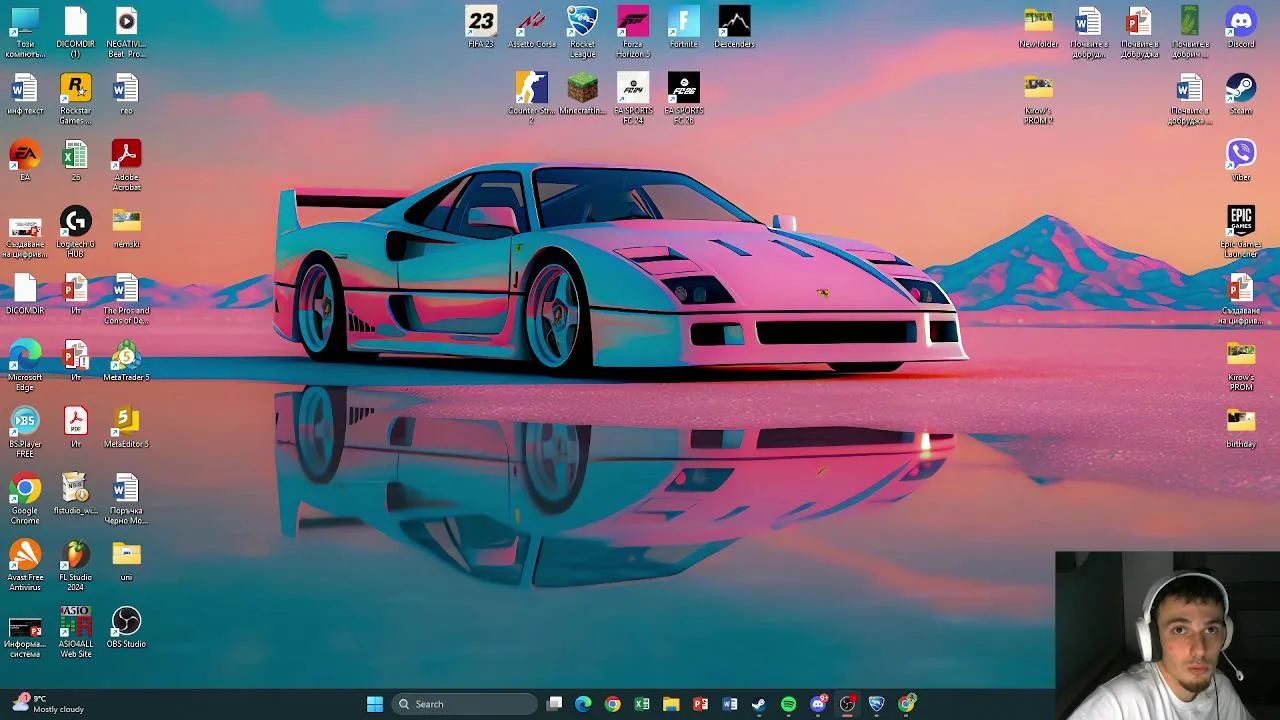Select the FL Studio 2024 desktop icon

76,565
